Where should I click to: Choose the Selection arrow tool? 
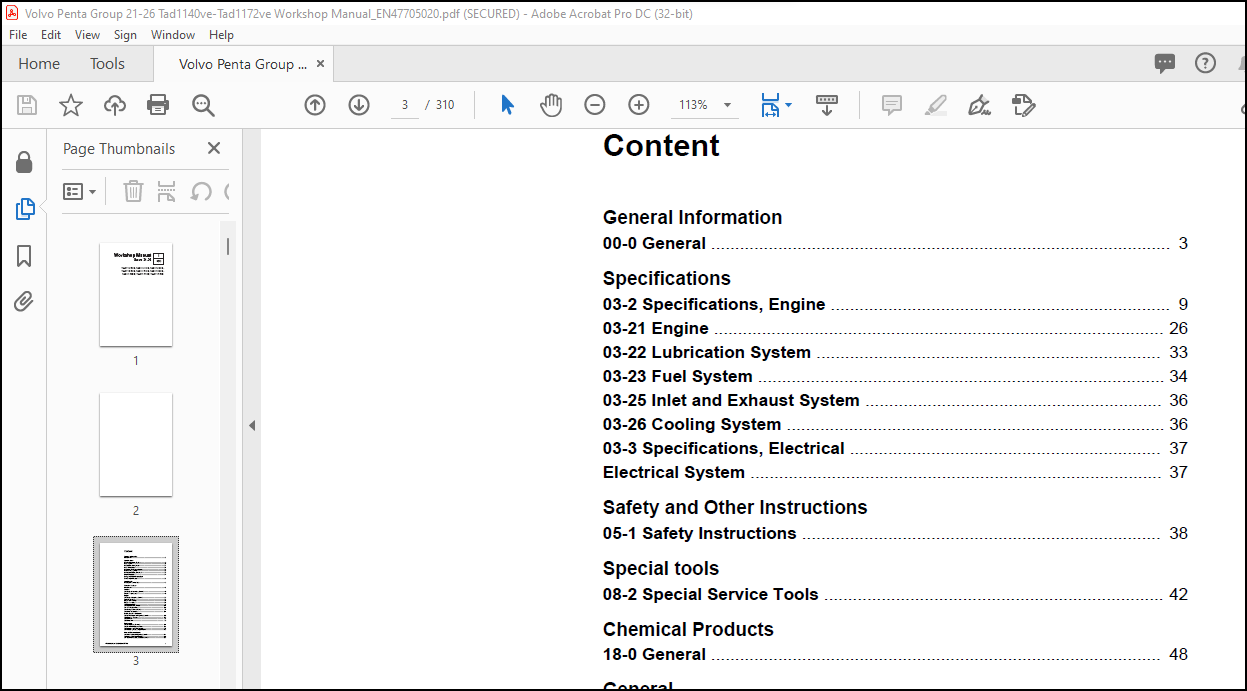click(x=507, y=105)
